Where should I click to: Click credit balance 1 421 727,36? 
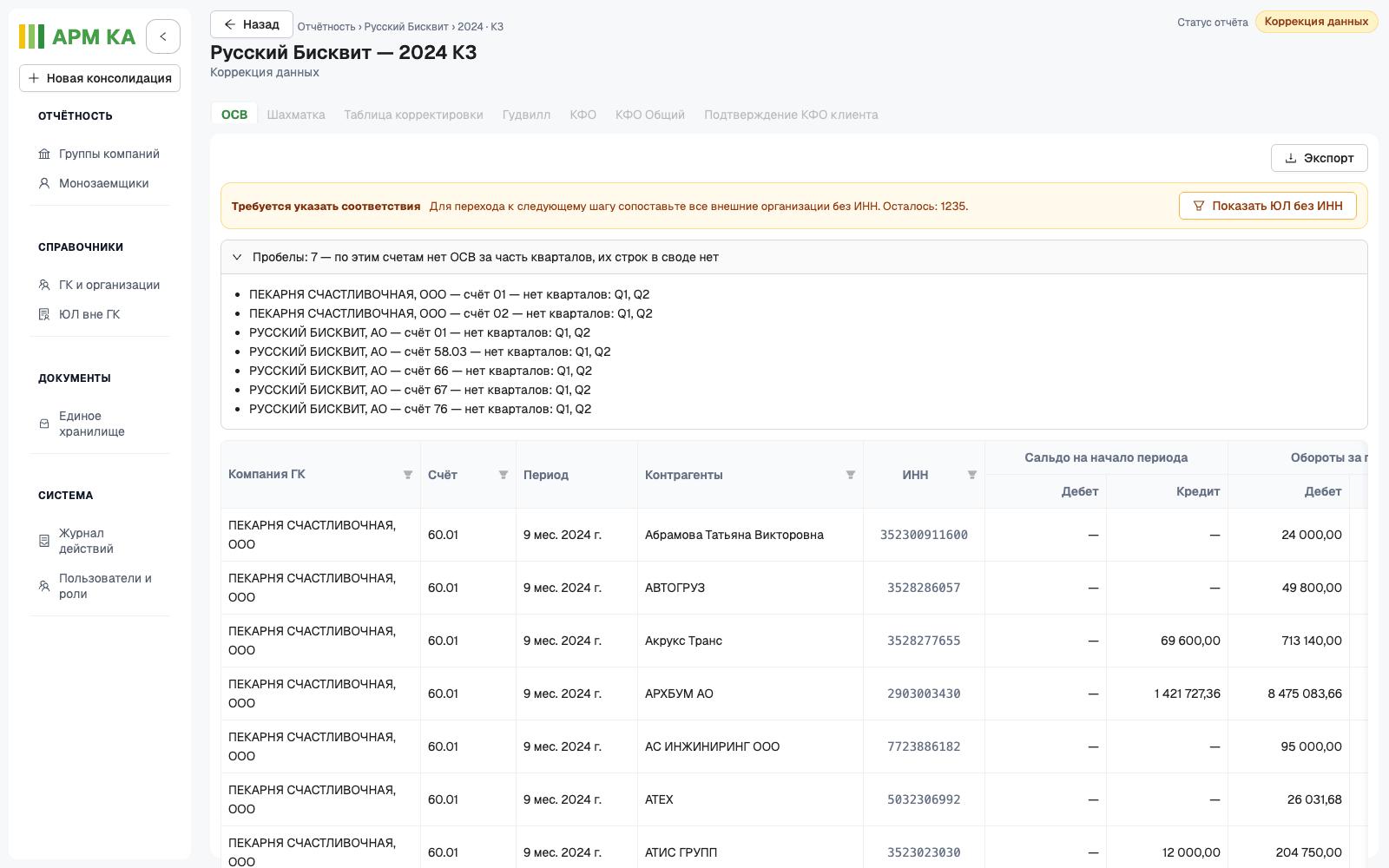coord(1188,694)
